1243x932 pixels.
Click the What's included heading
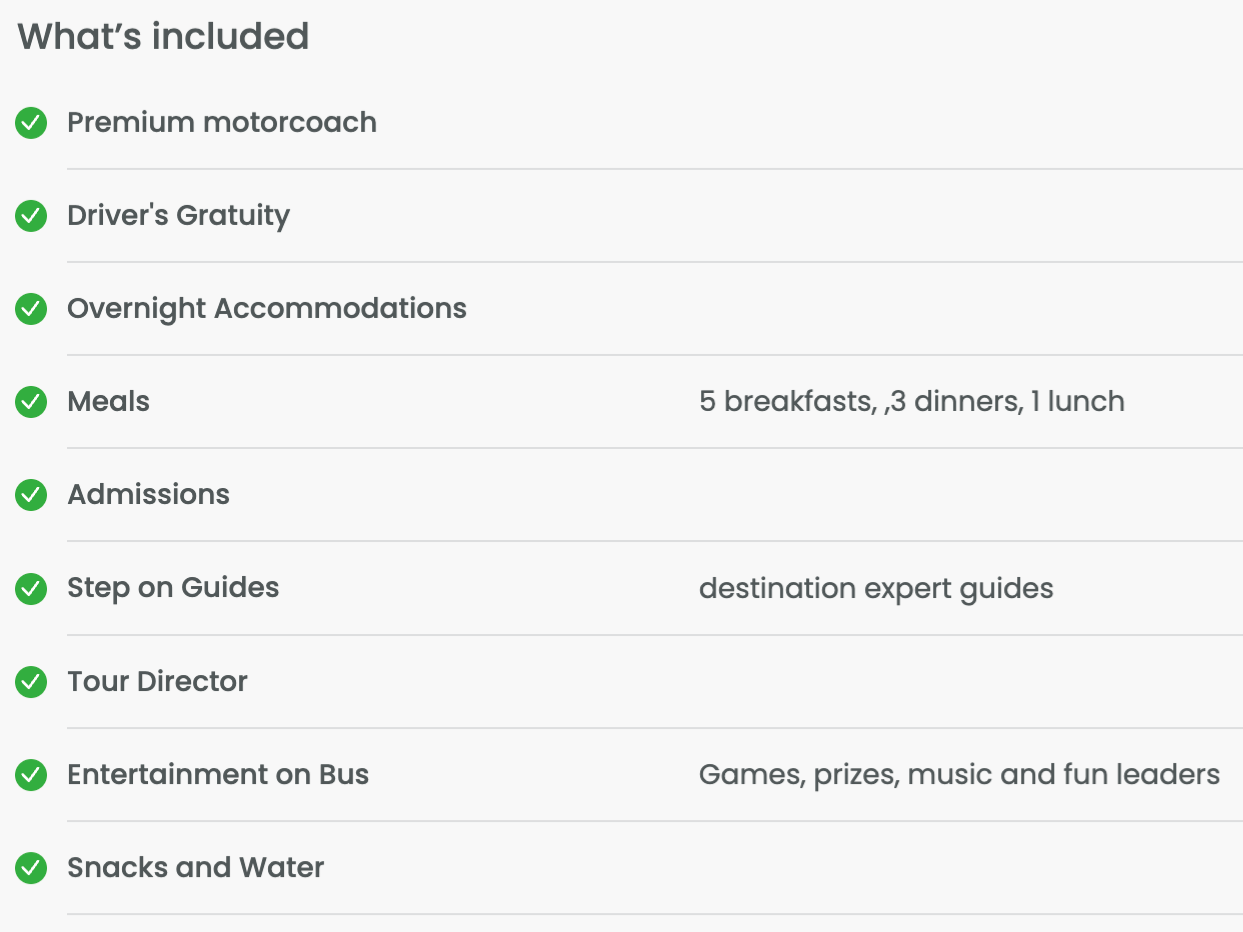point(163,37)
